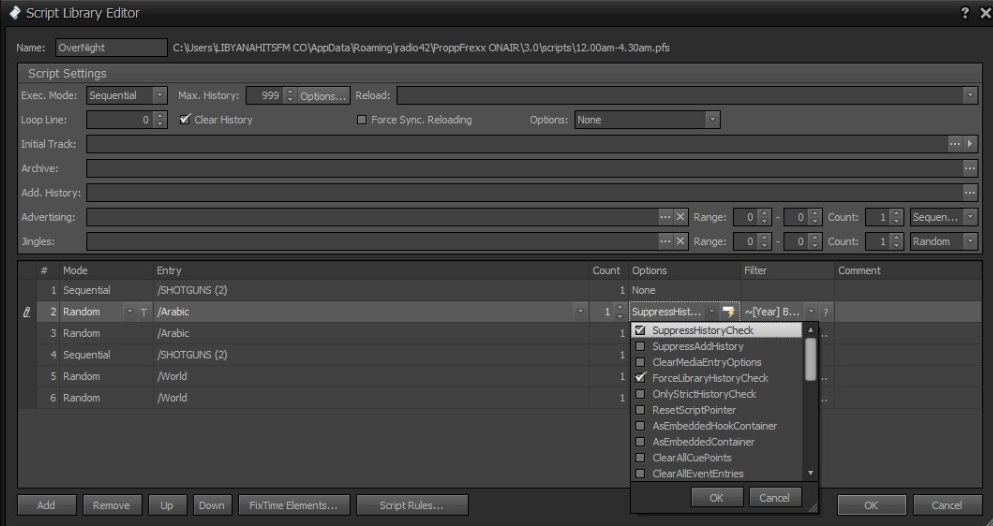
Task: Browse for Add. History ellipsis button
Action: [970, 193]
